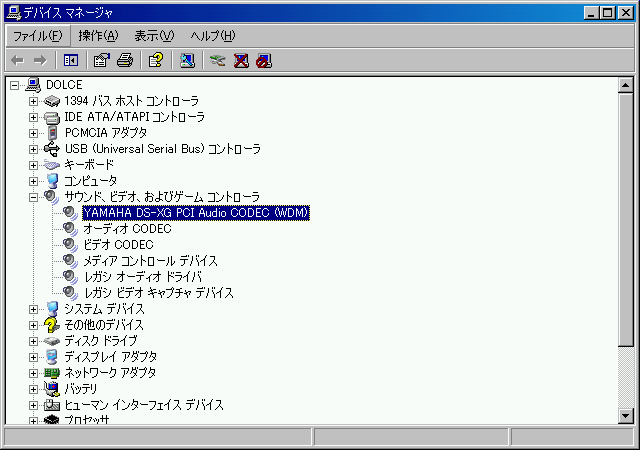640x450 pixels.
Task: Expand the システム デバイス node
Action: pyautogui.click(x=33, y=309)
